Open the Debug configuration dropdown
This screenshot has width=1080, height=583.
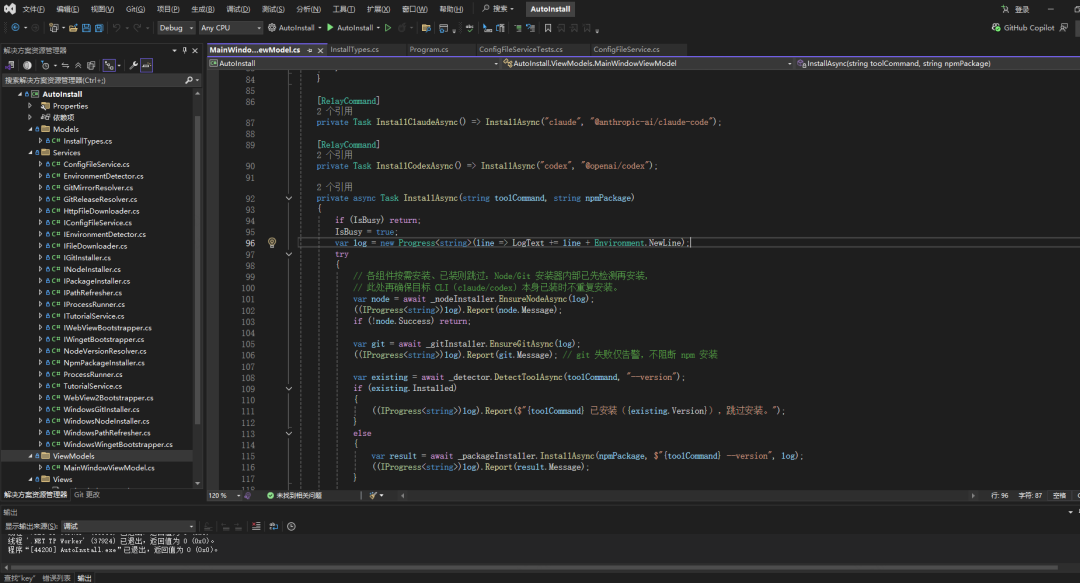coord(176,28)
